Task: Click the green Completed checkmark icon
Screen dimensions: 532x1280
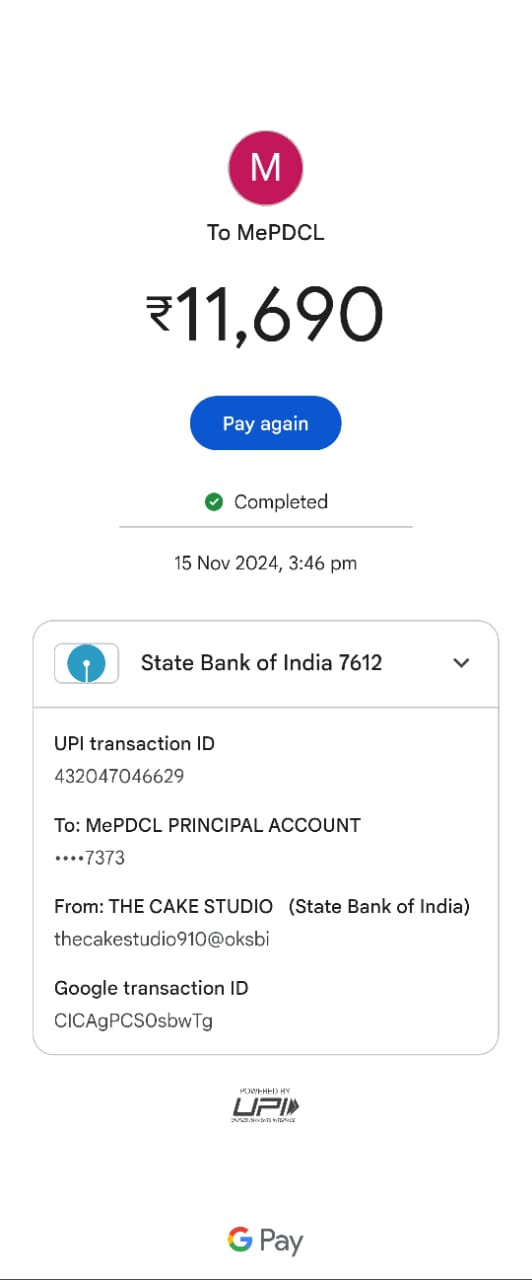Action: (x=213, y=502)
